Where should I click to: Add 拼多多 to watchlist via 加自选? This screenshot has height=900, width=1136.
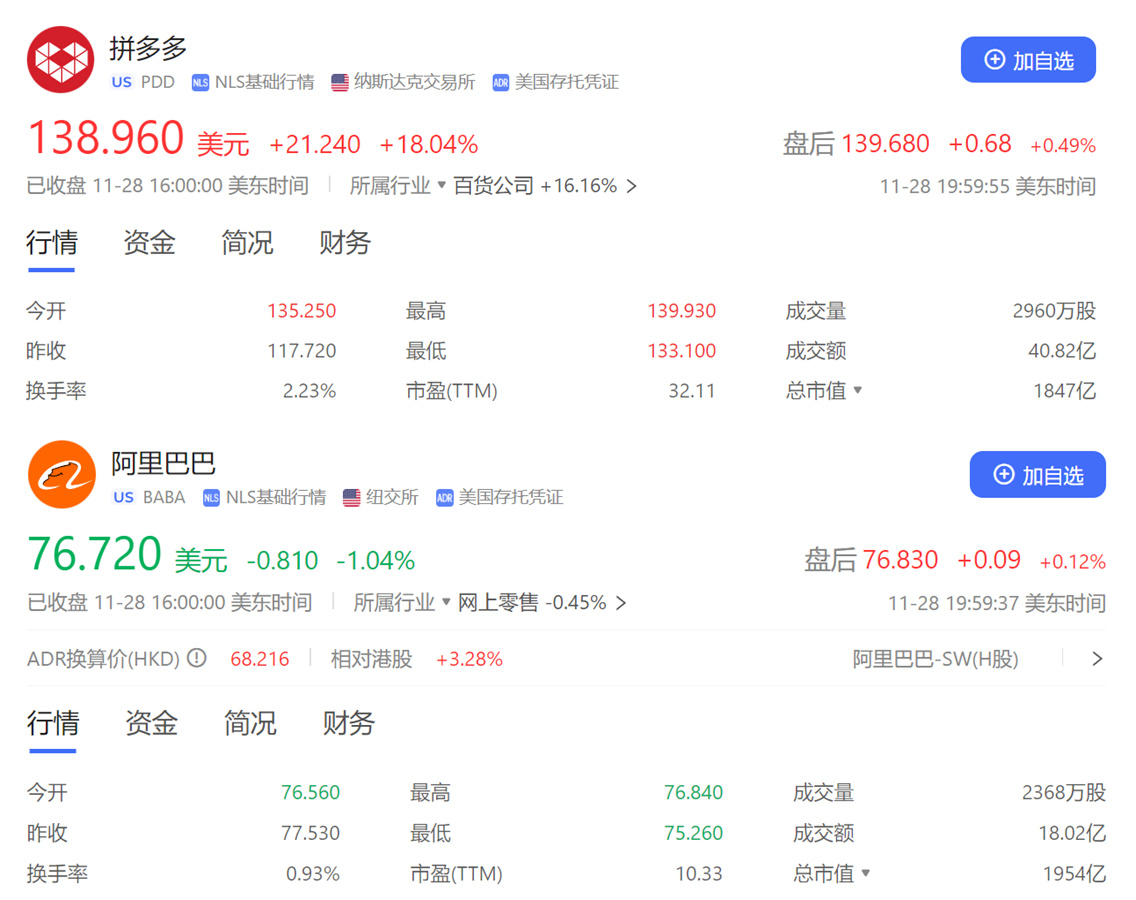pos(1028,60)
